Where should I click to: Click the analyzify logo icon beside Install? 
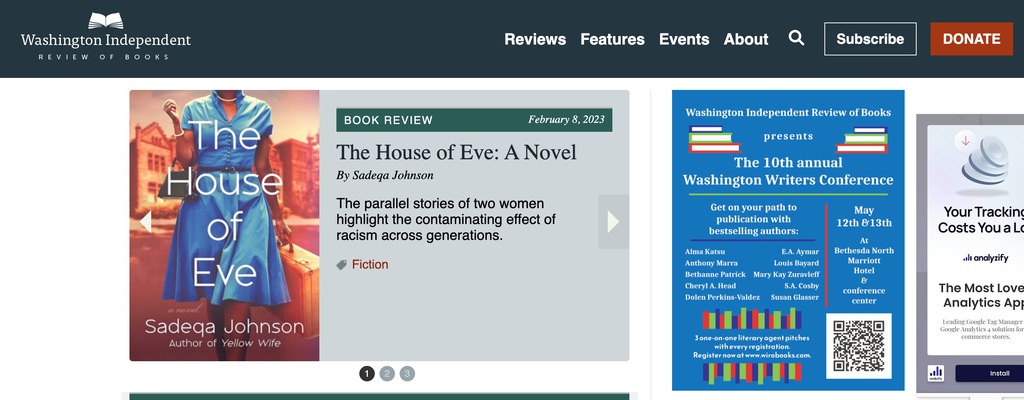pyautogui.click(x=935, y=373)
